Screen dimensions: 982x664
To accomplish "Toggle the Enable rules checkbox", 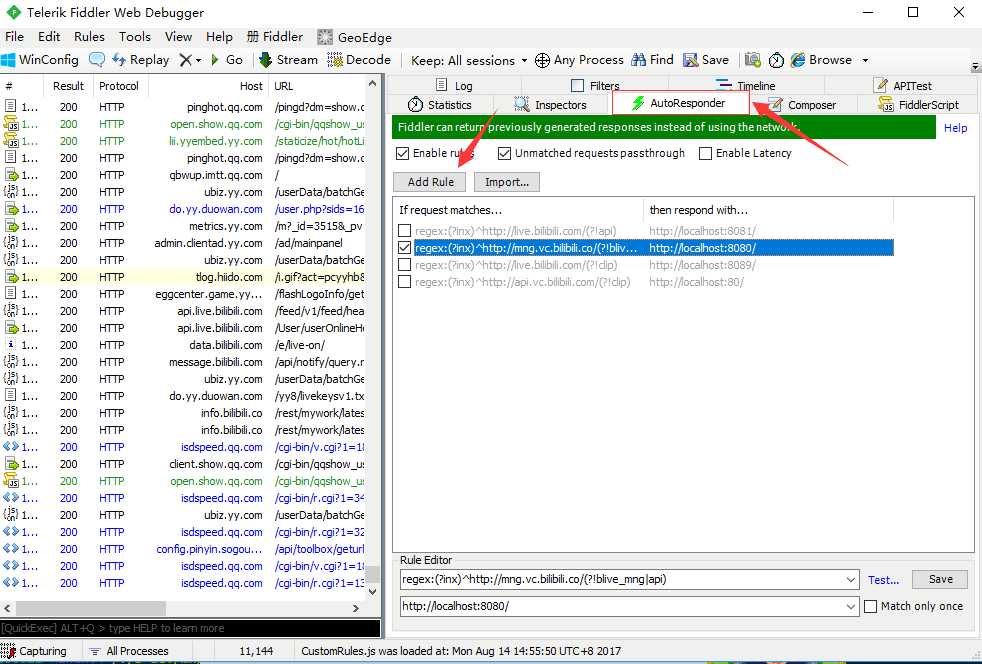I will [403, 153].
